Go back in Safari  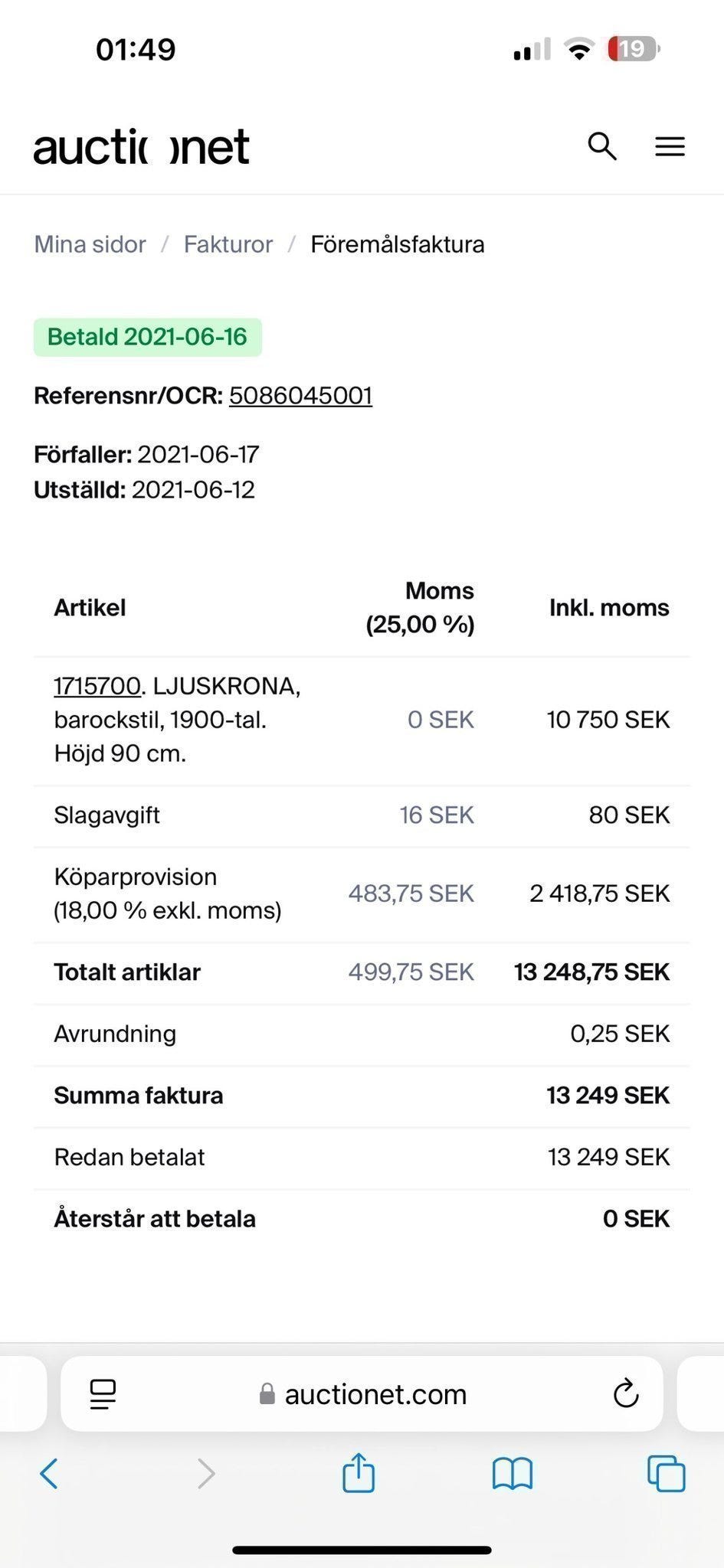tap(49, 1473)
